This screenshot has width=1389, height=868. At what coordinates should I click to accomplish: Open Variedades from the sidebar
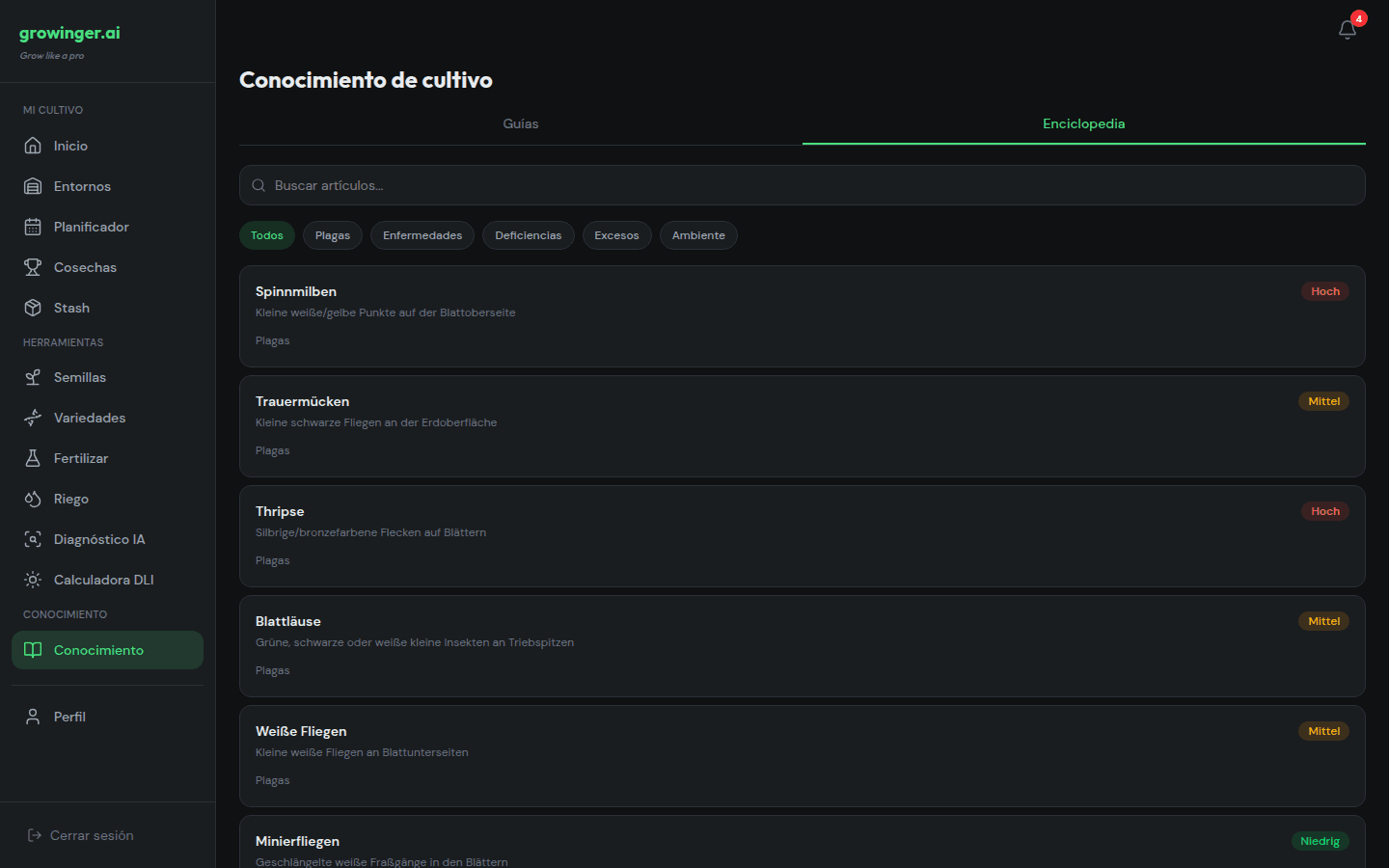[x=107, y=418]
